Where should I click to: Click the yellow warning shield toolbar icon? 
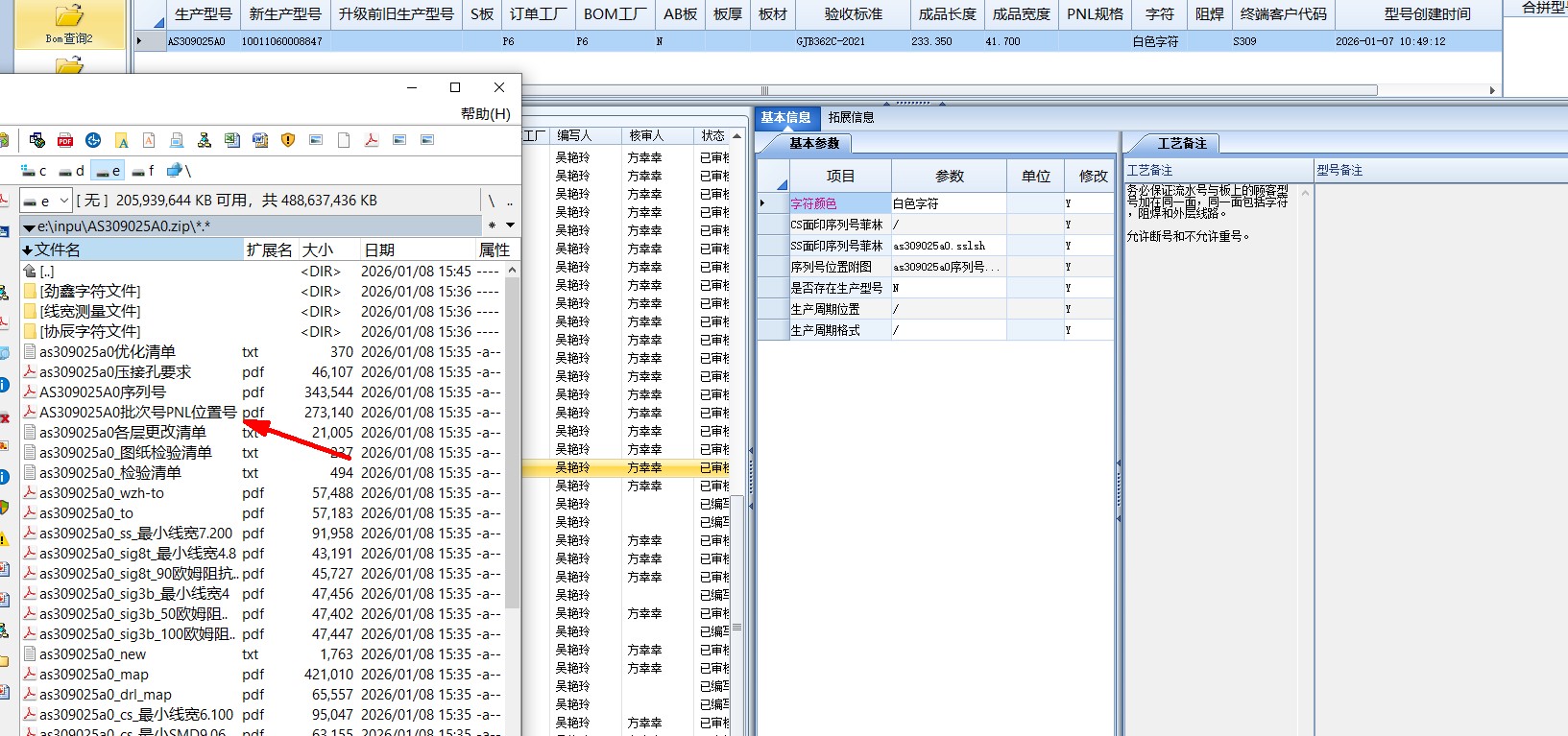point(288,140)
